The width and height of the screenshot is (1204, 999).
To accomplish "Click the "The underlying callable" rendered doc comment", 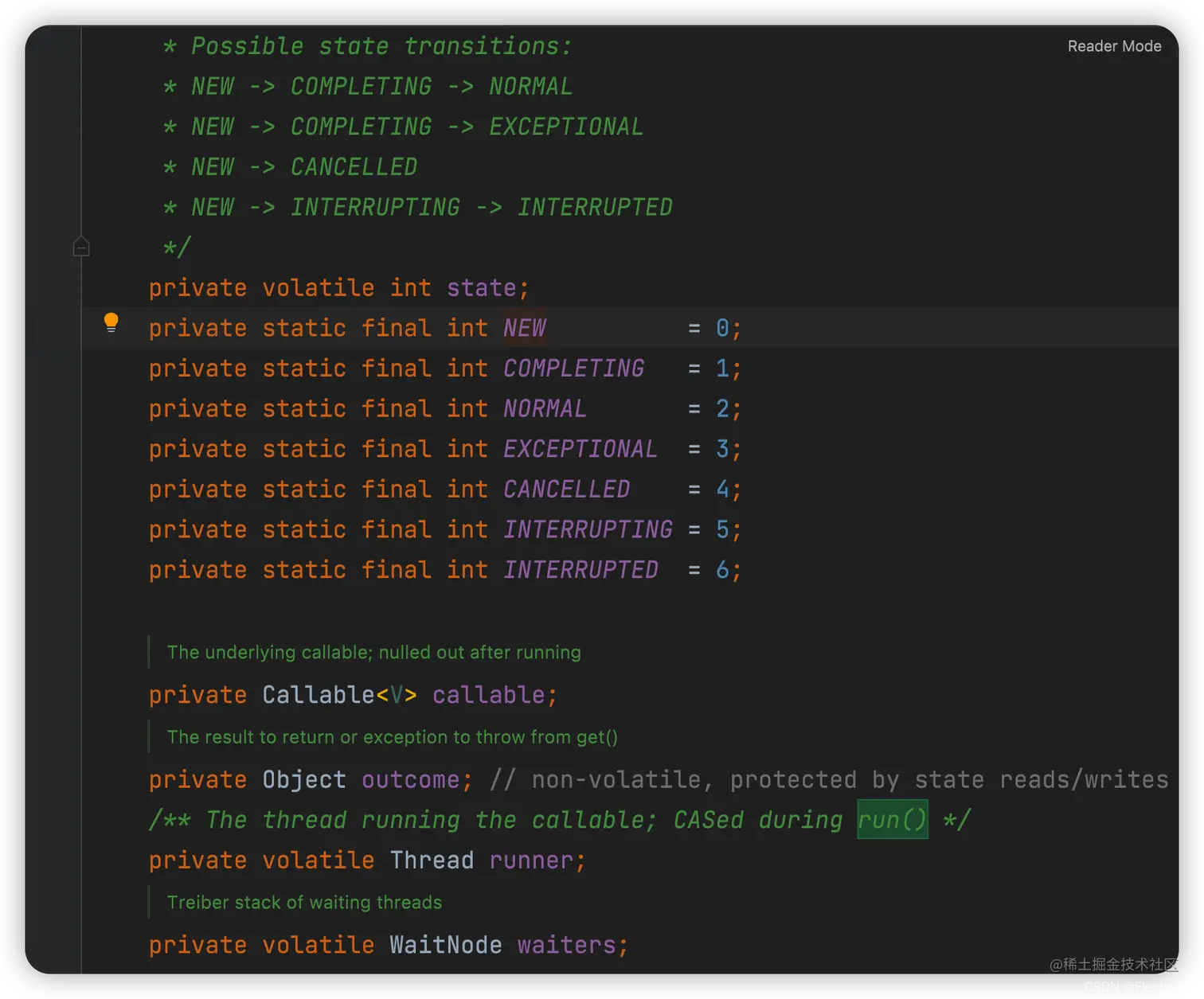I will pyautogui.click(x=373, y=653).
